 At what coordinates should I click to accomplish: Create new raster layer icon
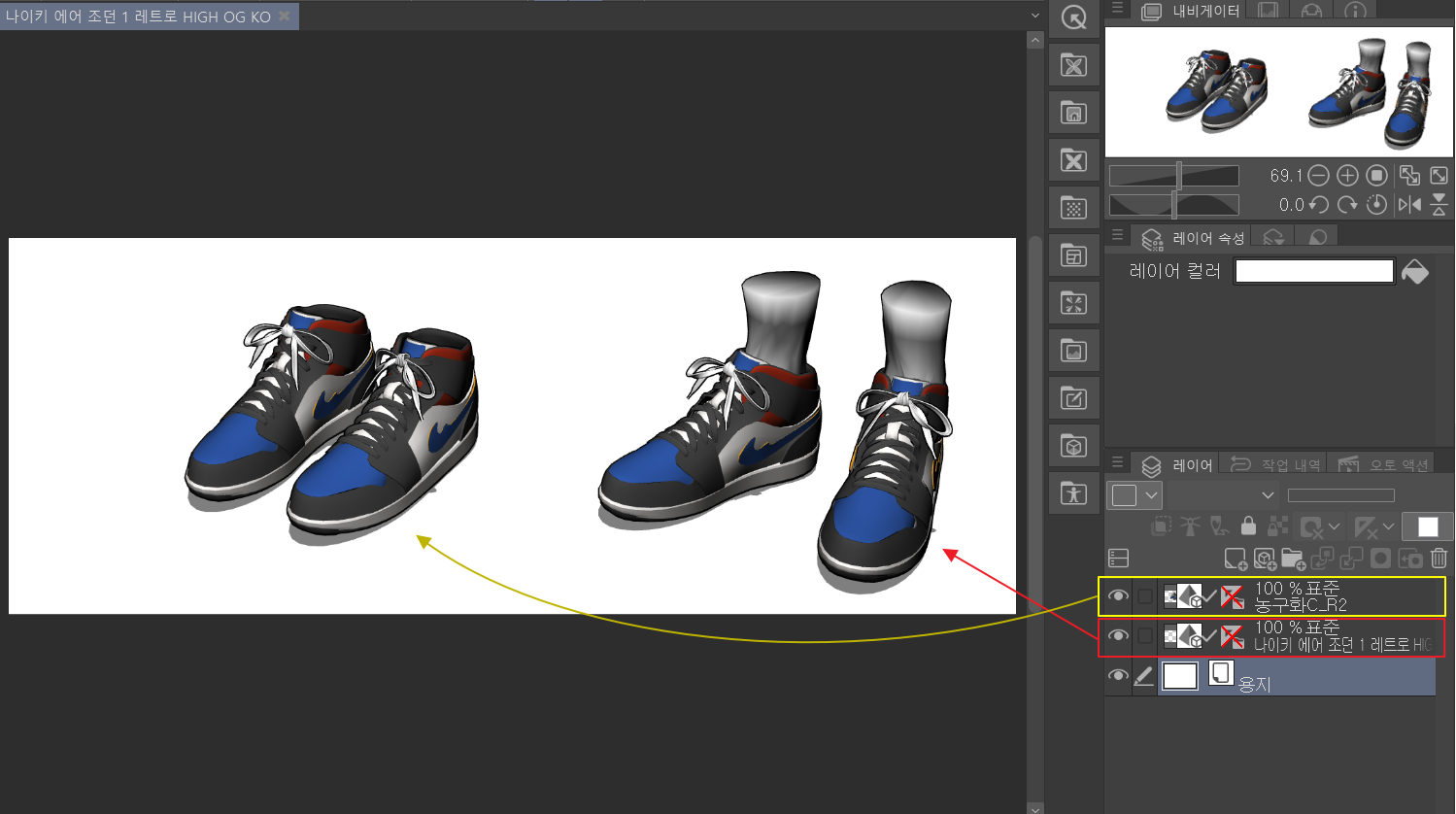[1236, 559]
